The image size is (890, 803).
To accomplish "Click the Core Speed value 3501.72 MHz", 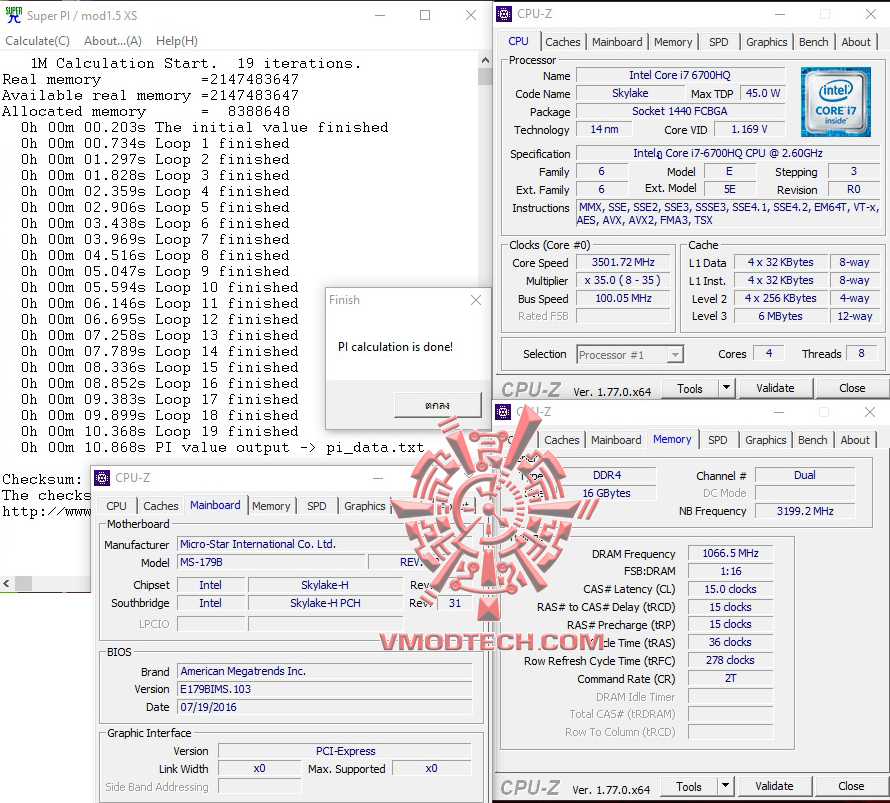I will pos(623,262).
